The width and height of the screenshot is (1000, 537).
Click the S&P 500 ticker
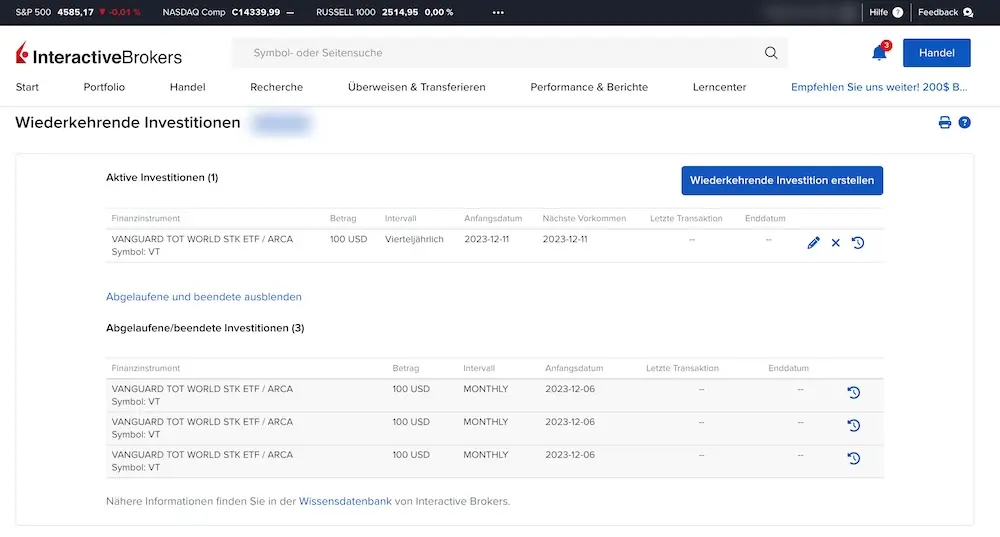pyautogui.click(x=78, y=12)
